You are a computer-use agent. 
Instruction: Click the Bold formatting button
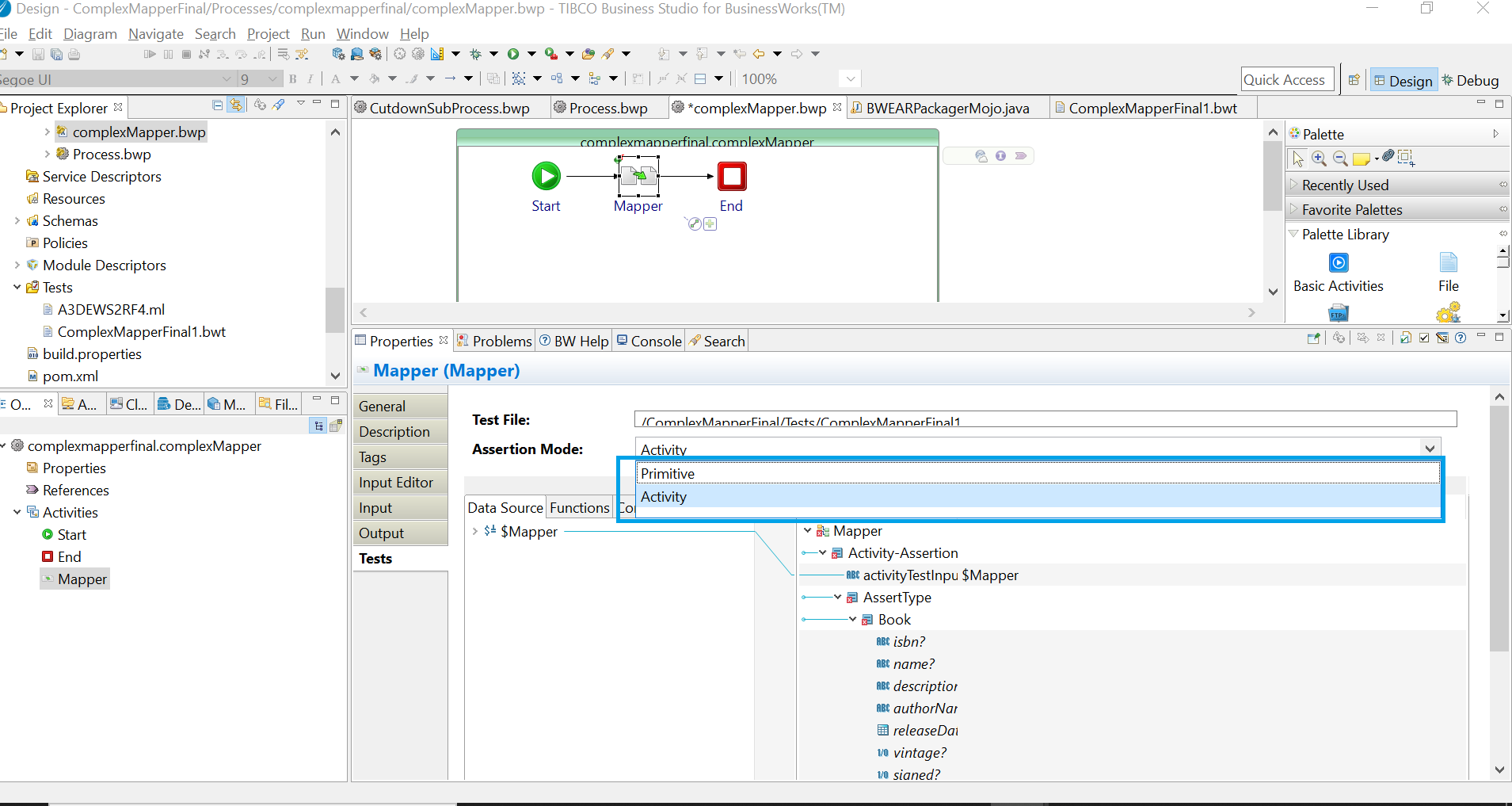coord(293,79)
